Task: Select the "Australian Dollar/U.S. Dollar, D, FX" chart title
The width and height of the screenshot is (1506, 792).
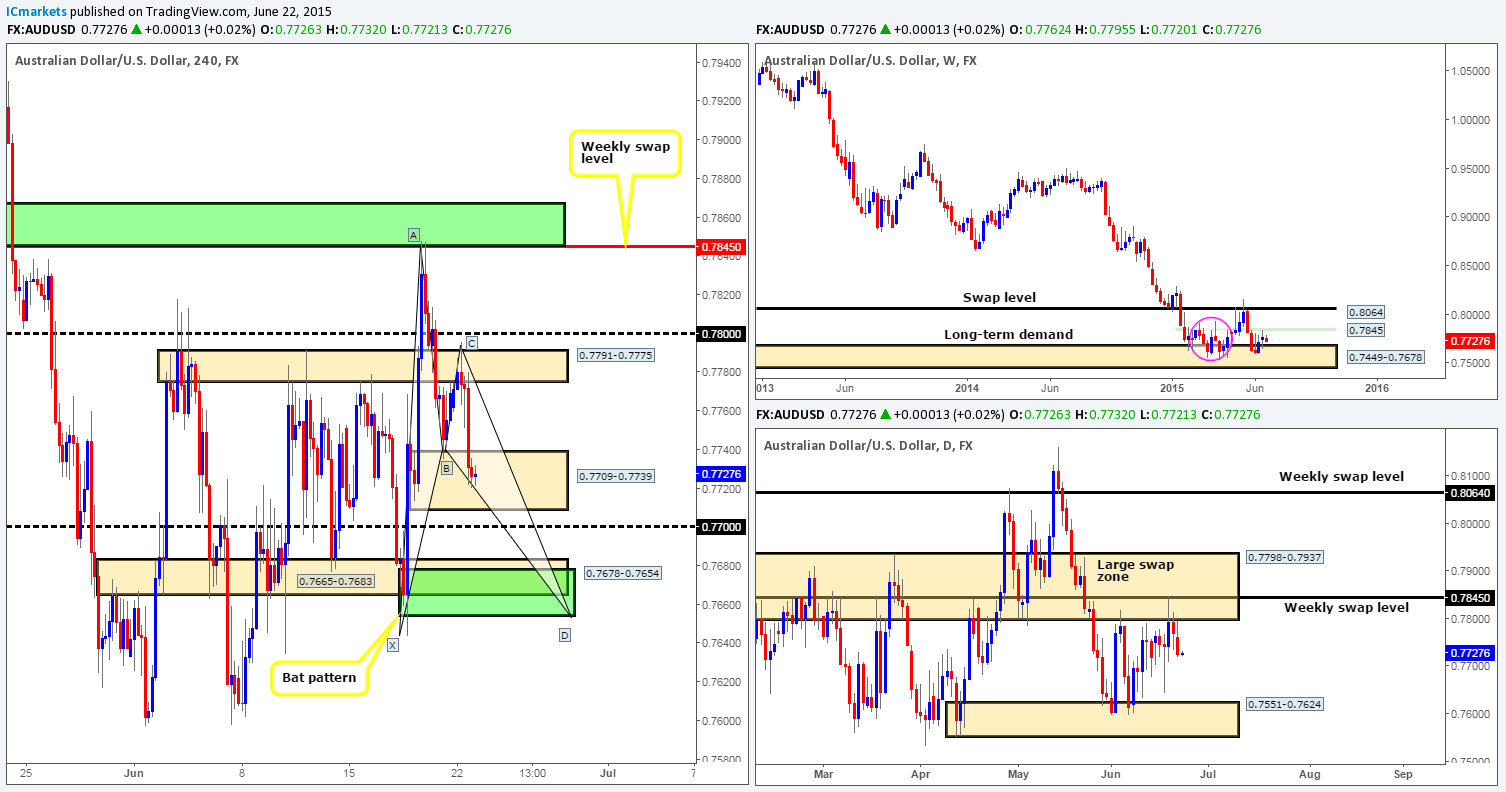Action: coord(870,445)
